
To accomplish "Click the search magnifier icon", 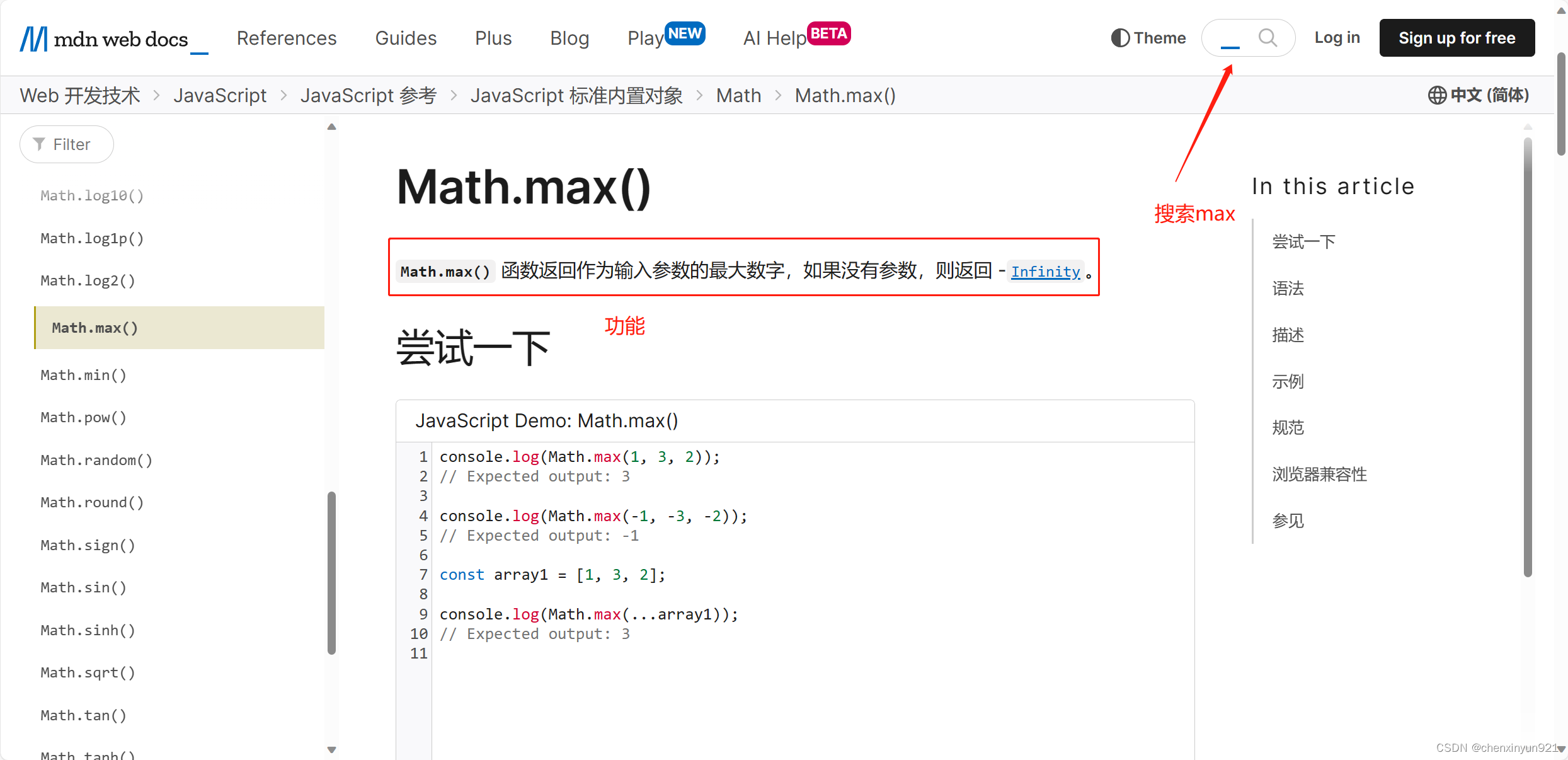I will pyautogui.click(x=1268, y=38).
